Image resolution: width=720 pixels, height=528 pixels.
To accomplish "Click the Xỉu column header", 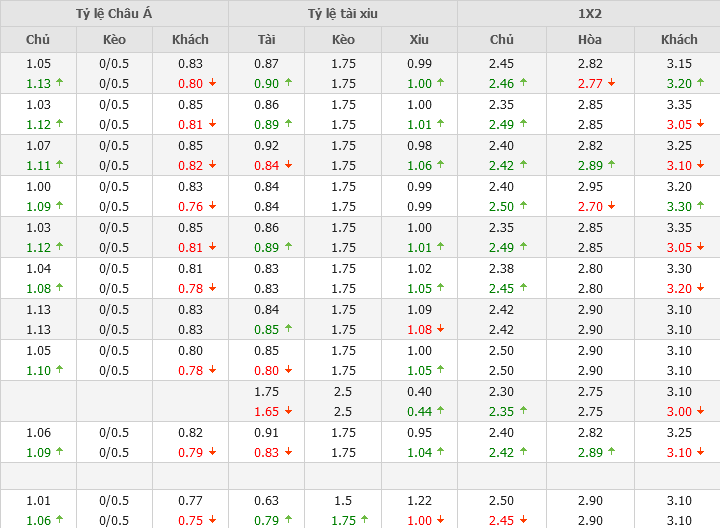I will (419, 40).
